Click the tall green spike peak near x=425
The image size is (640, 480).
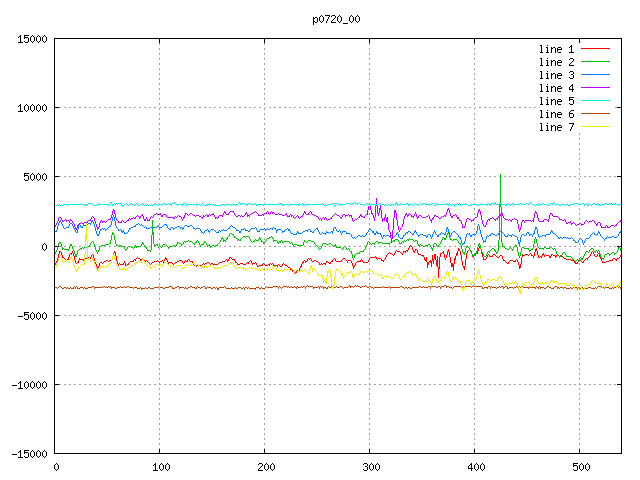click(500, 176)
